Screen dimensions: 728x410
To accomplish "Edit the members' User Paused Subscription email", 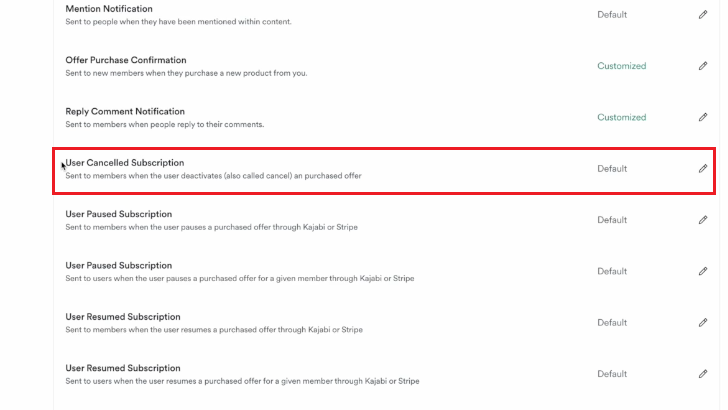I will pos(703,220).
